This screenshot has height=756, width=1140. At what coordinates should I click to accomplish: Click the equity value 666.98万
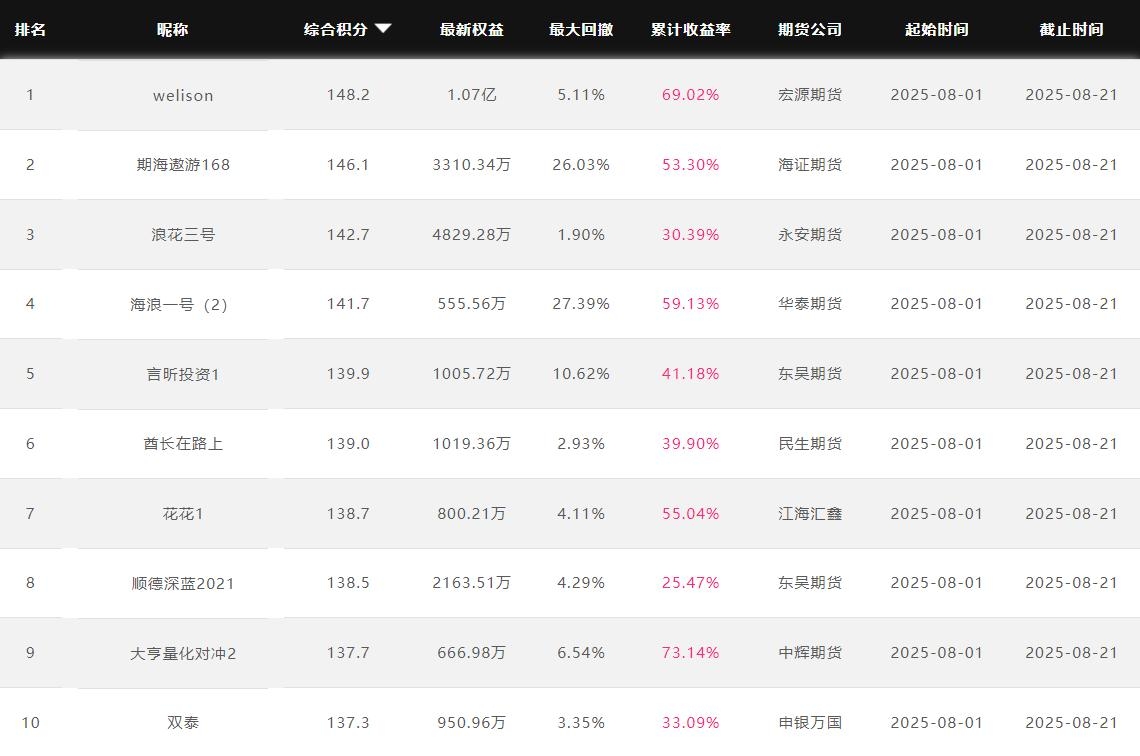point(472,652)
